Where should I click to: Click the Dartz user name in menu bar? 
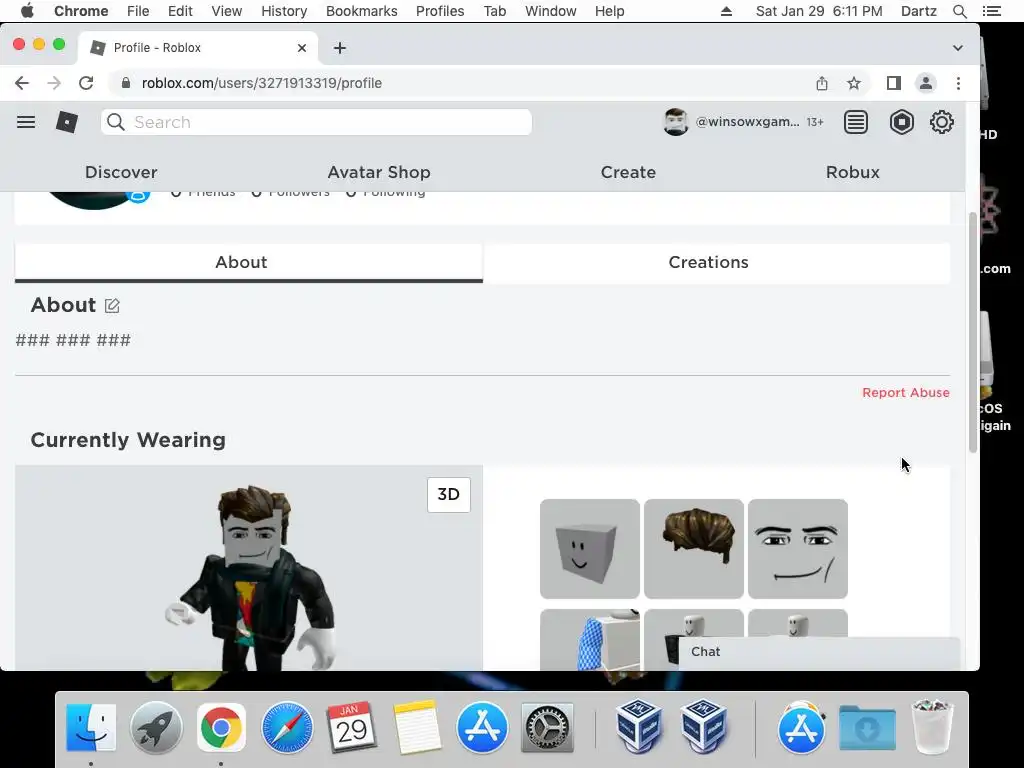(x=918, y=11)
